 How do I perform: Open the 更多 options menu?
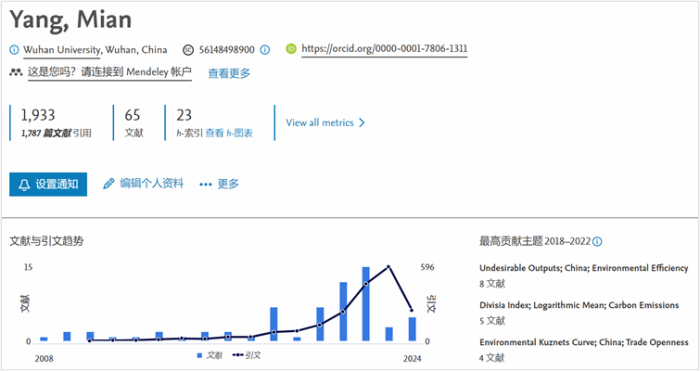(219, 184)
